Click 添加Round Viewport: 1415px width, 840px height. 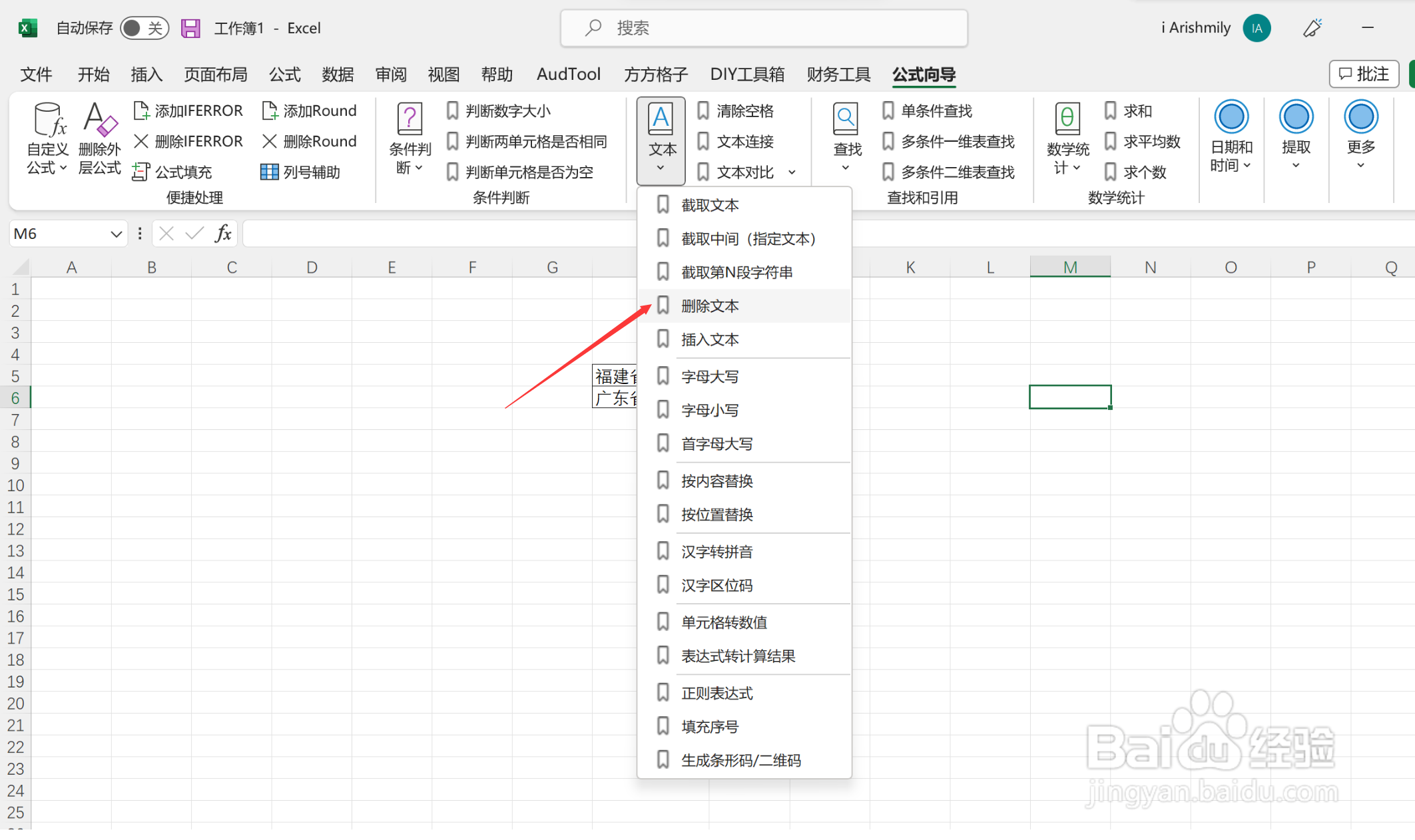(x=310, y=110)
